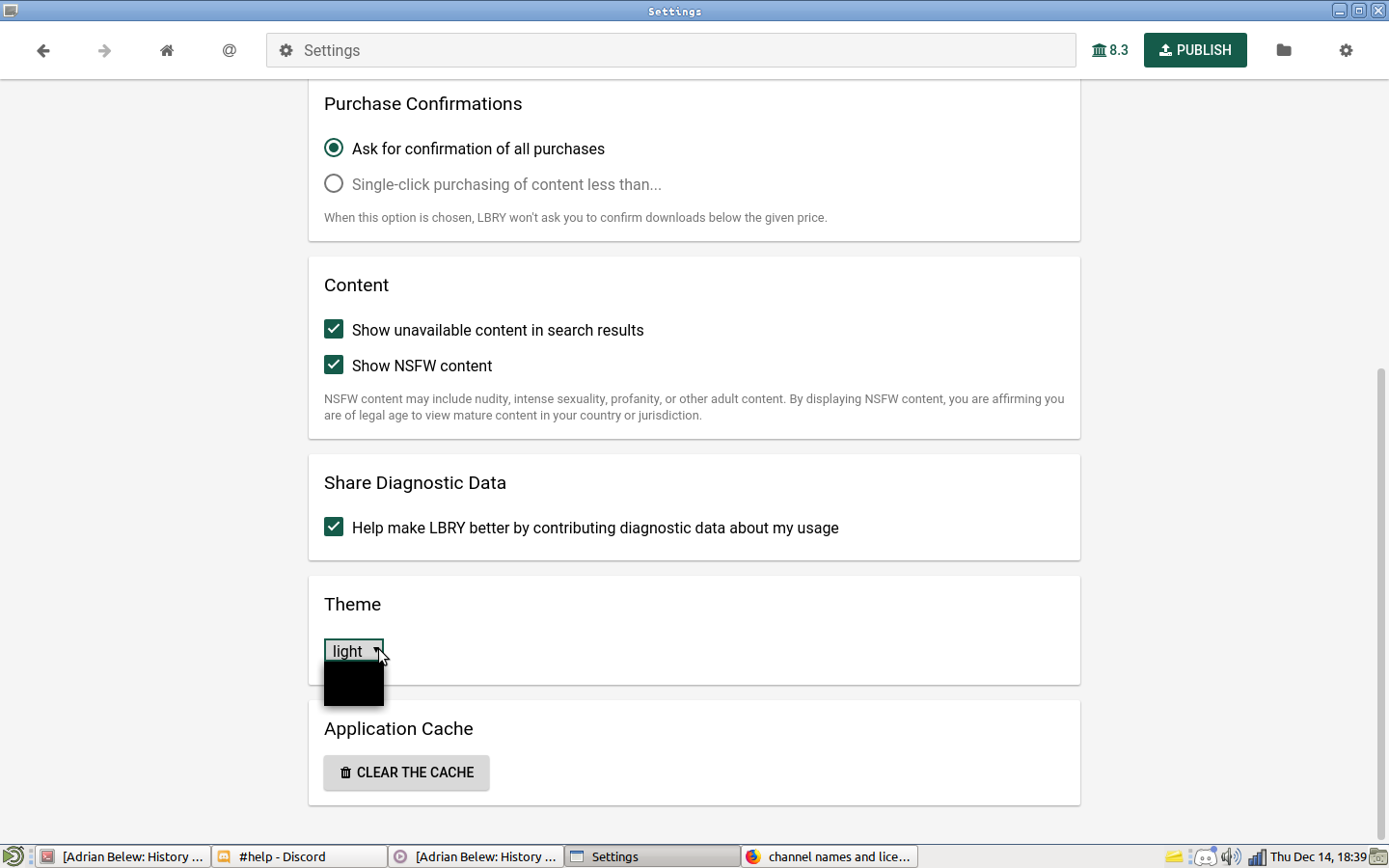Image resolution: width=1389 pixels, height=868 pixels.
Task: Open the settings gear icon at top right
Action: coord(1346,50)
